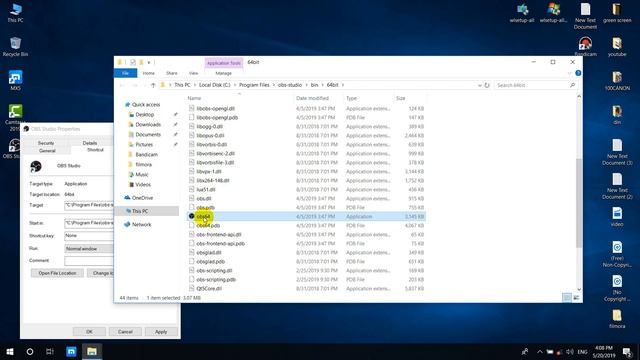The width and height of the screenshot is (640, 360).
Task: Select the obs64.pdb file row
Action: click(x=306, y=225)
